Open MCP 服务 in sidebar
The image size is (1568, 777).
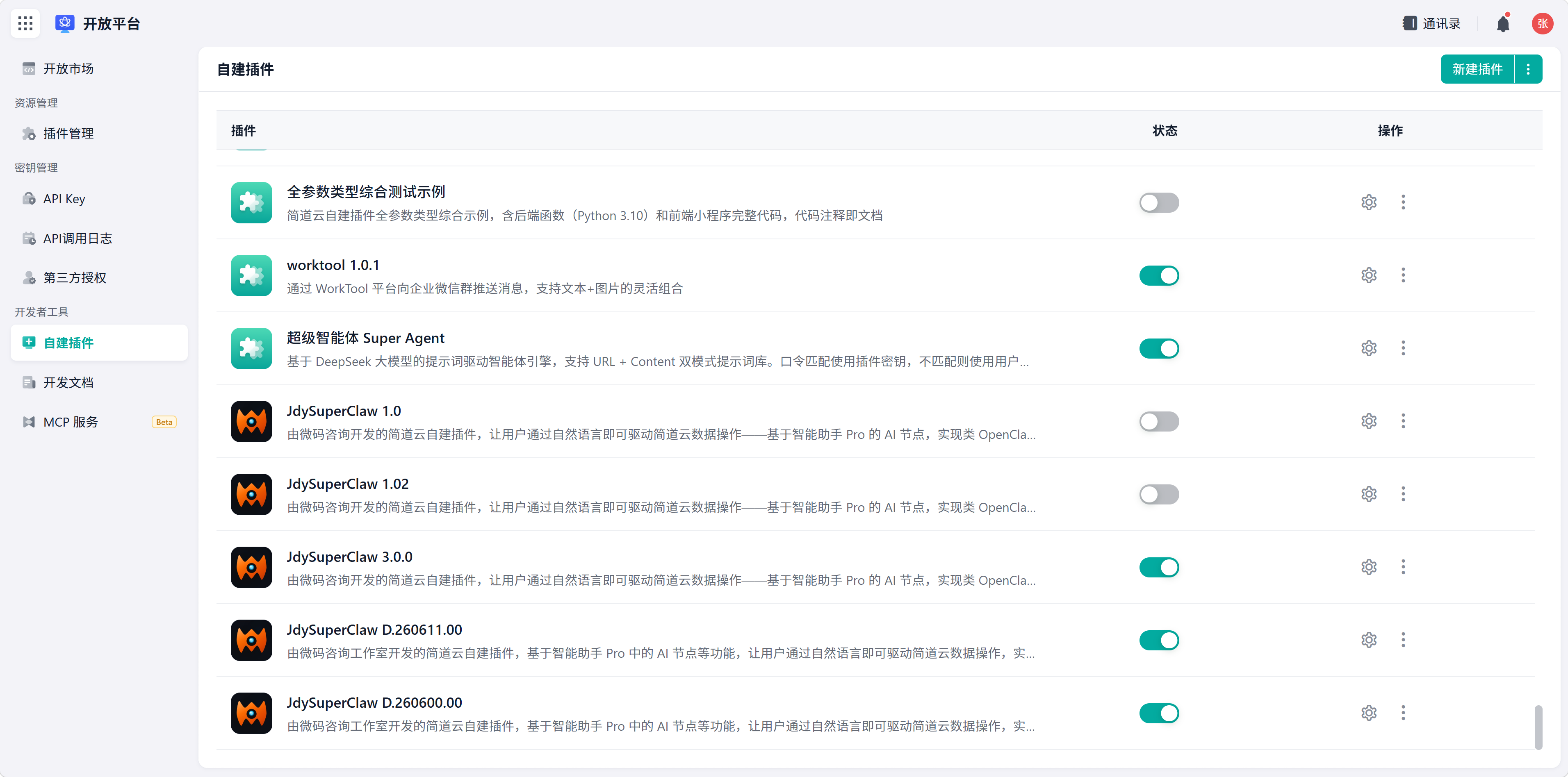(99, 422)
